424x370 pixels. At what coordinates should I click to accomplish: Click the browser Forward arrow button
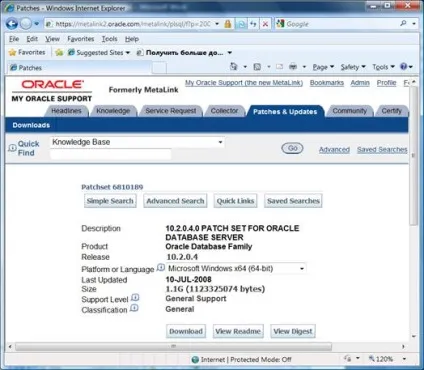click(x=26, y=24)
